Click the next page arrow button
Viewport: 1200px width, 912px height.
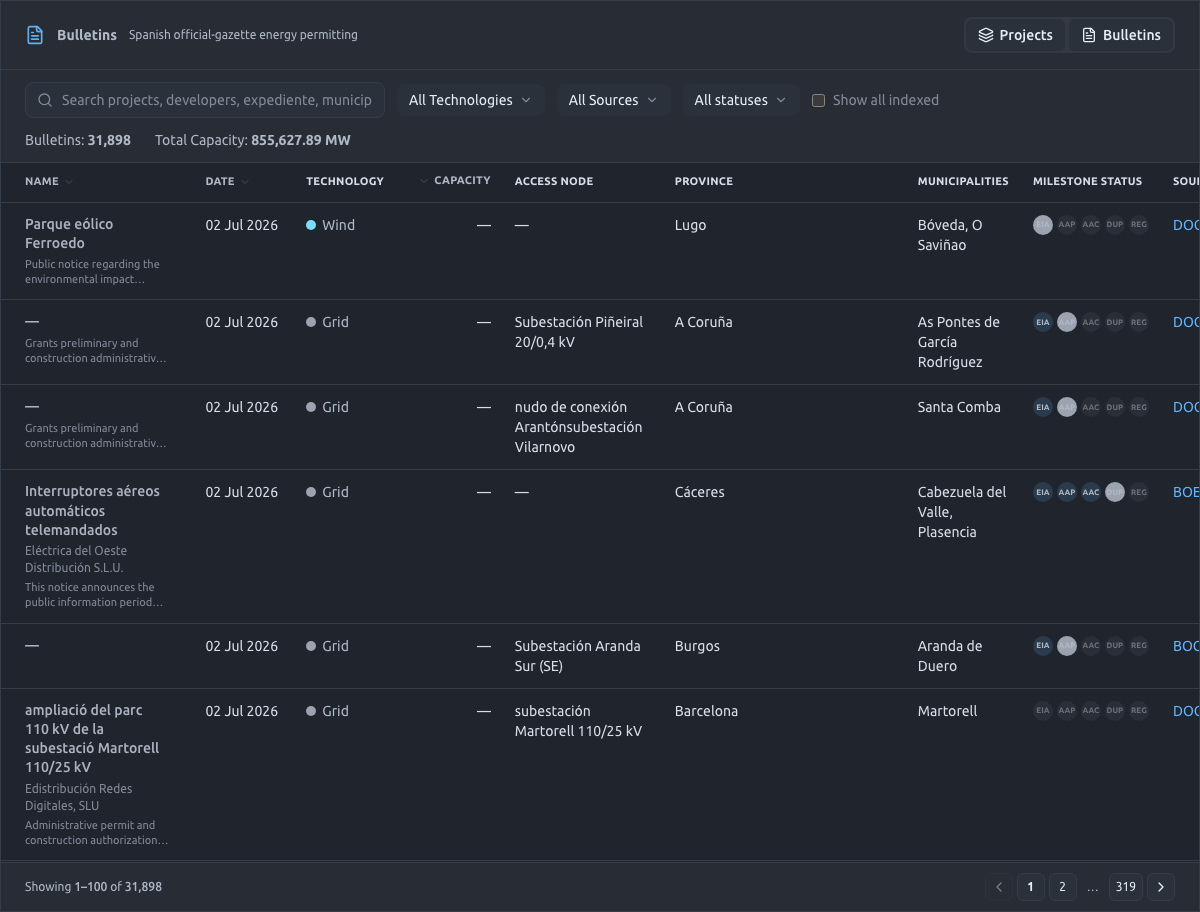pyautogui.click(x=1161, y=887)
